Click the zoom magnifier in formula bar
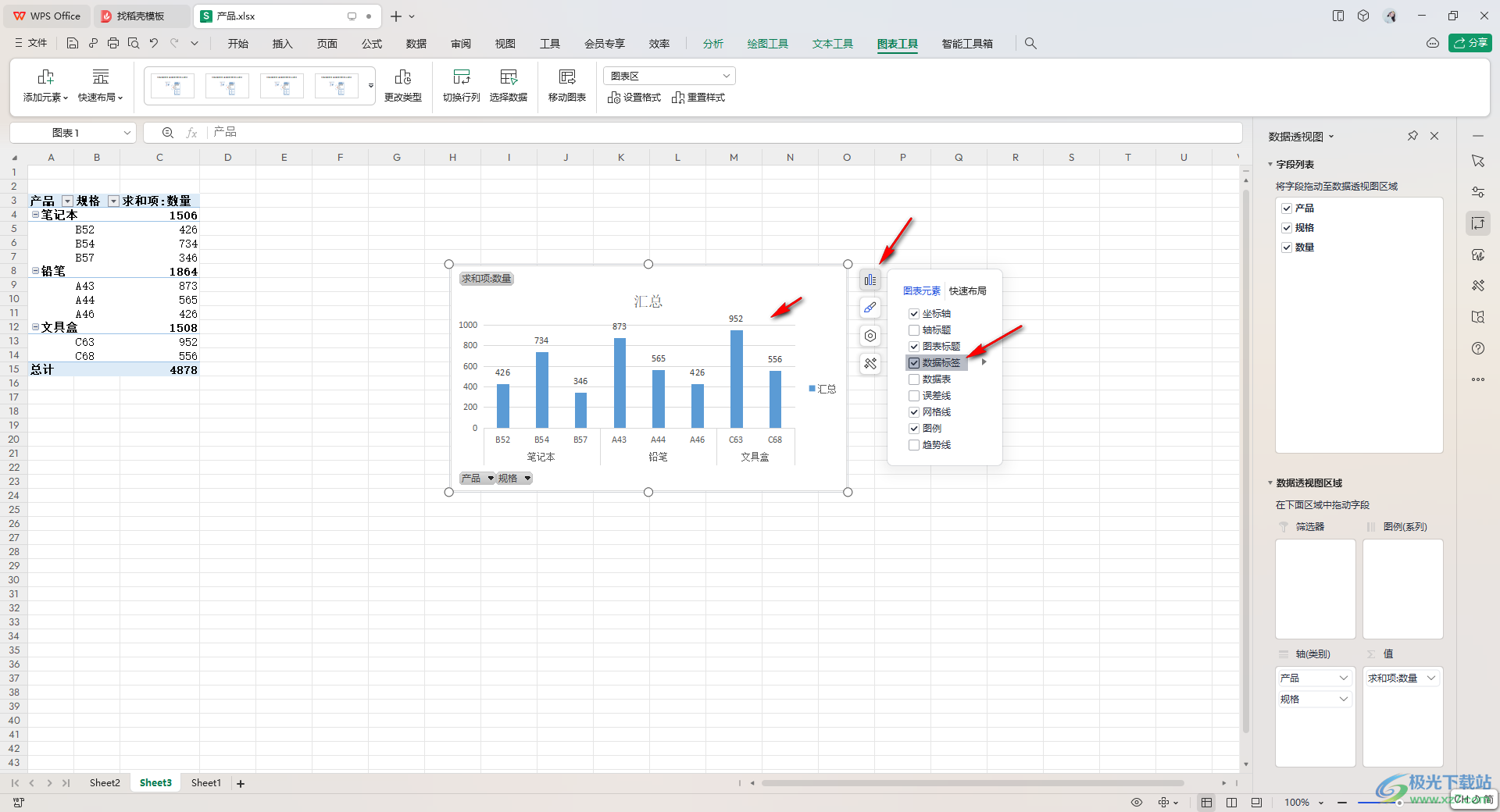 pyautogui.click(x=168, y=133)
